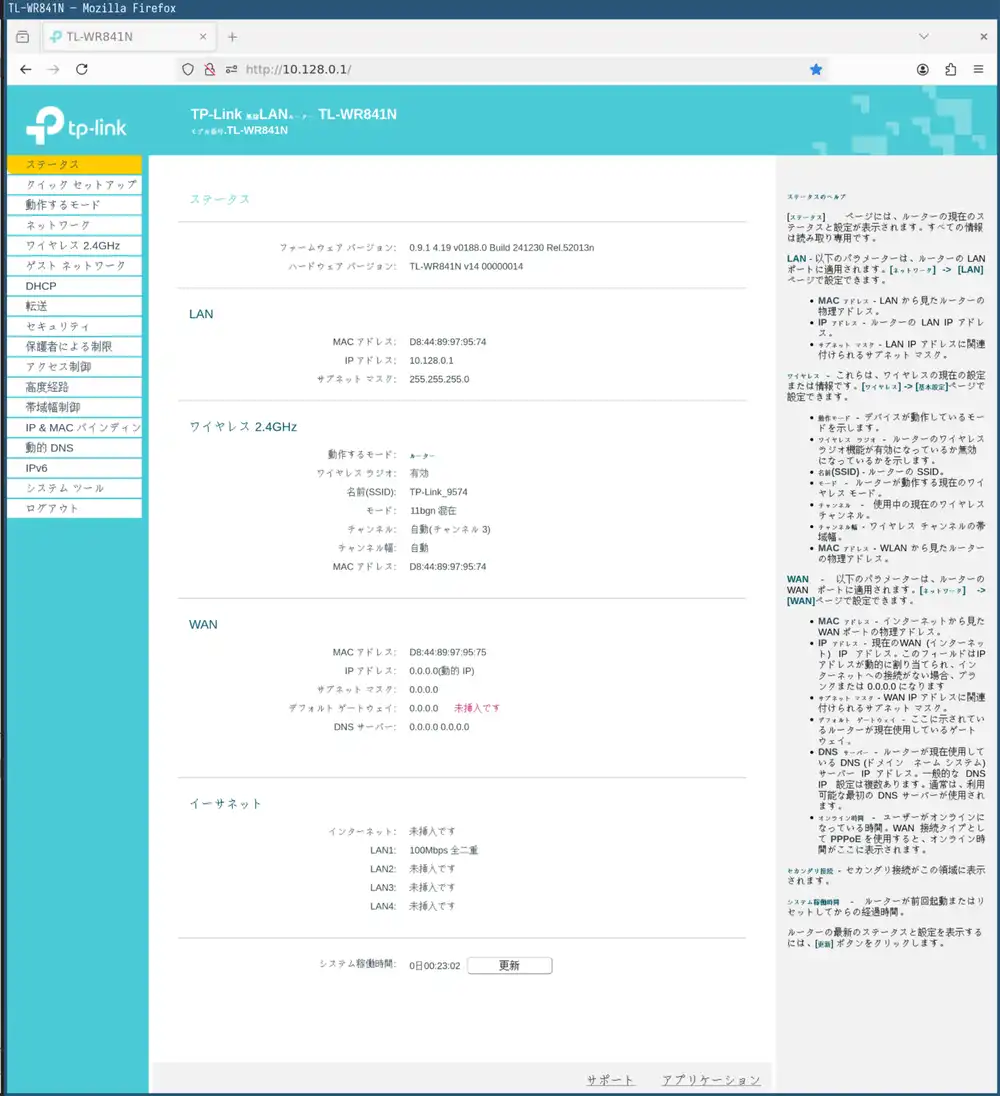The height and width of the screenshot is (1096, 1000).
Task: Click the ステータス page heading
Action: click(x=219, y=199)
